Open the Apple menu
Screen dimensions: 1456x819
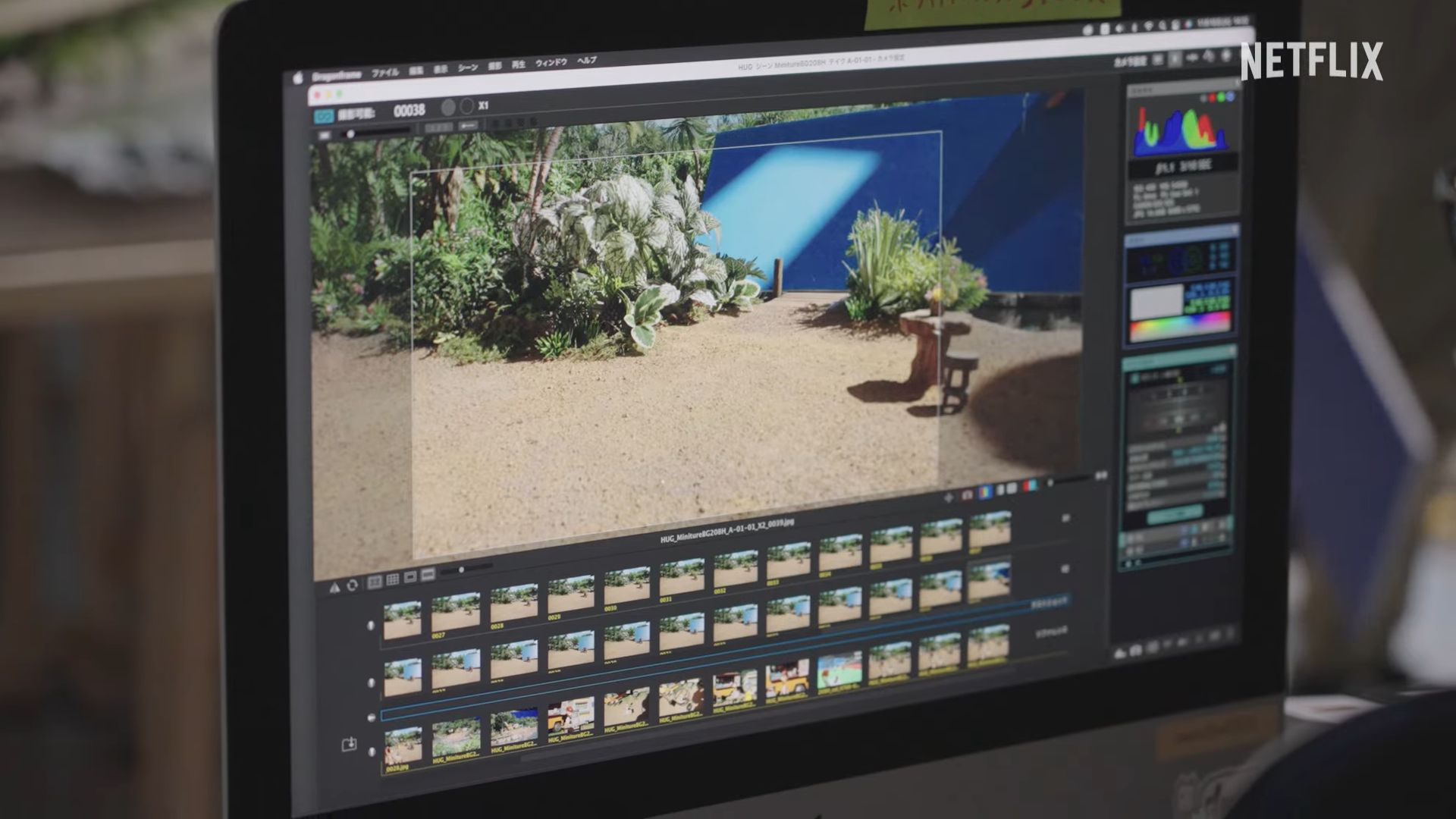(297, 77)
